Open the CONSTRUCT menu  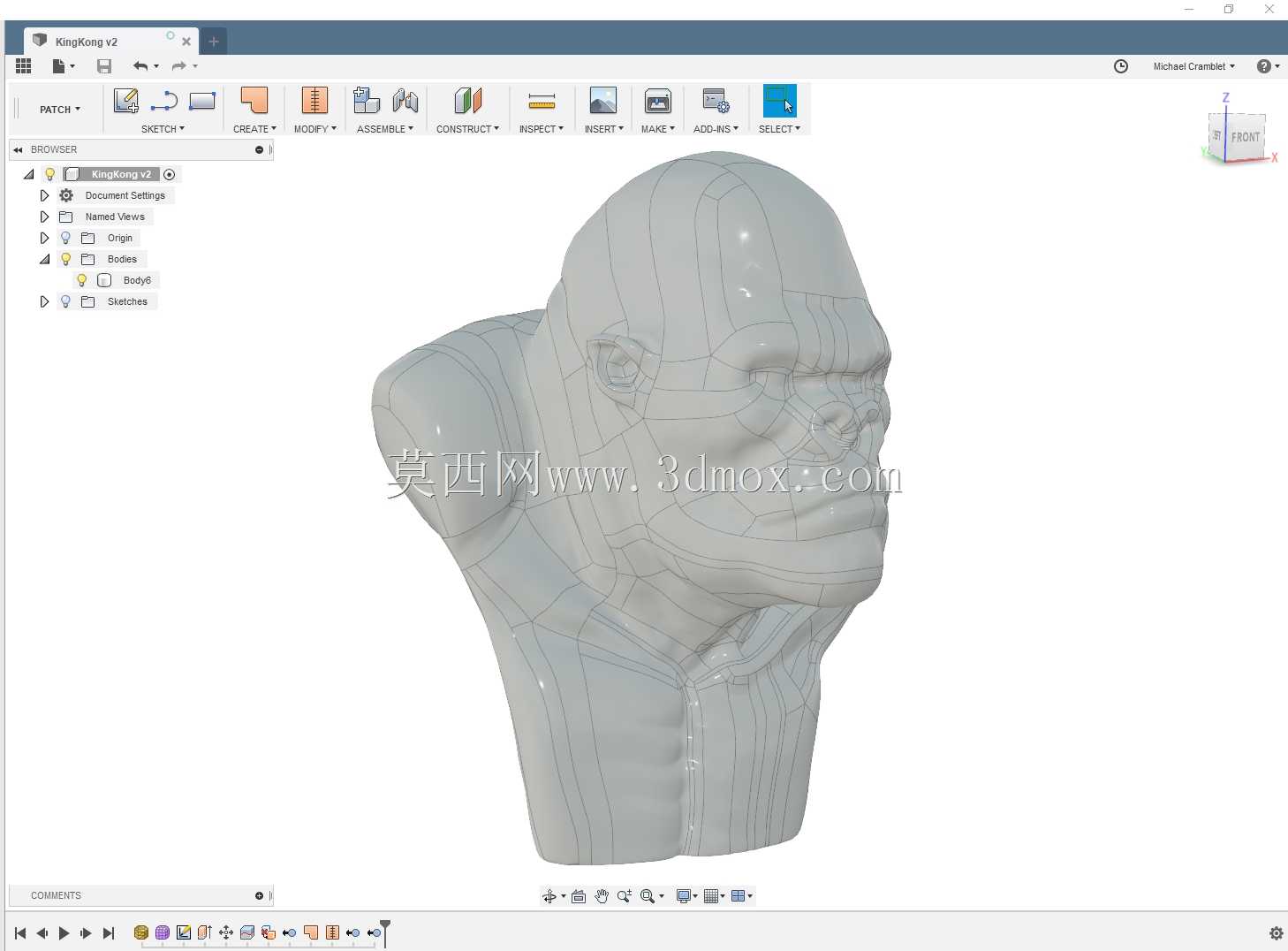(x=468, y=129)
